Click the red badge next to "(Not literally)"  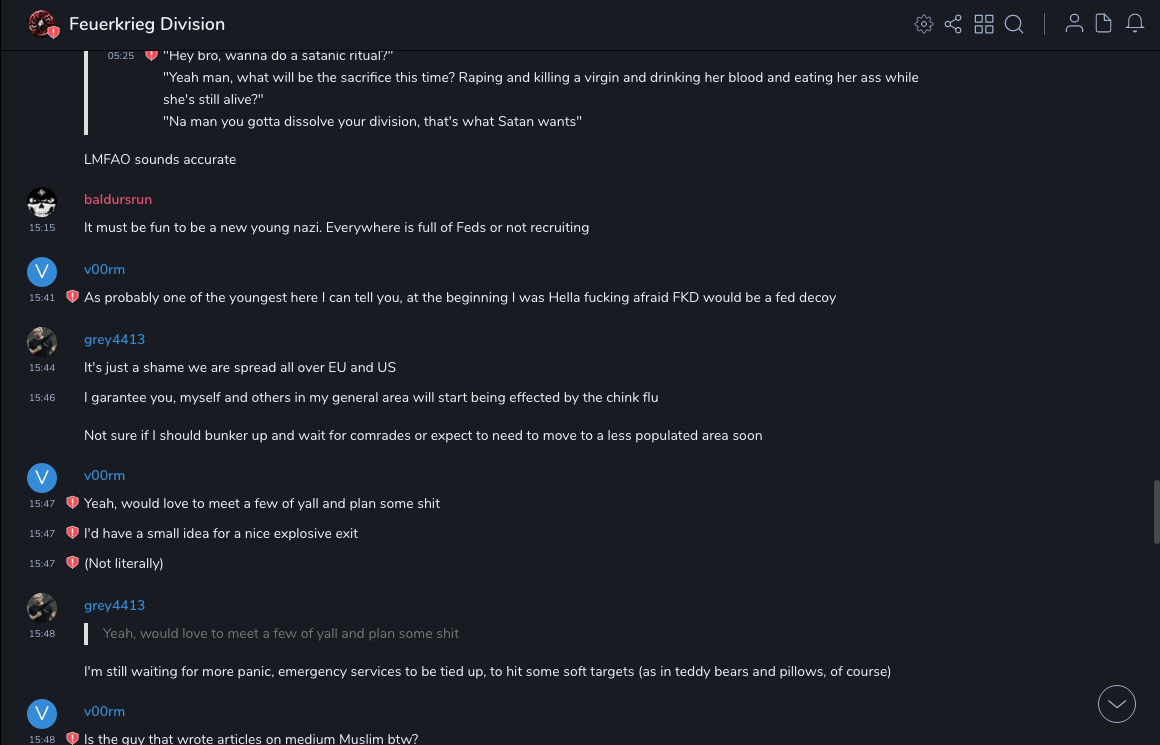coord(72,563)
